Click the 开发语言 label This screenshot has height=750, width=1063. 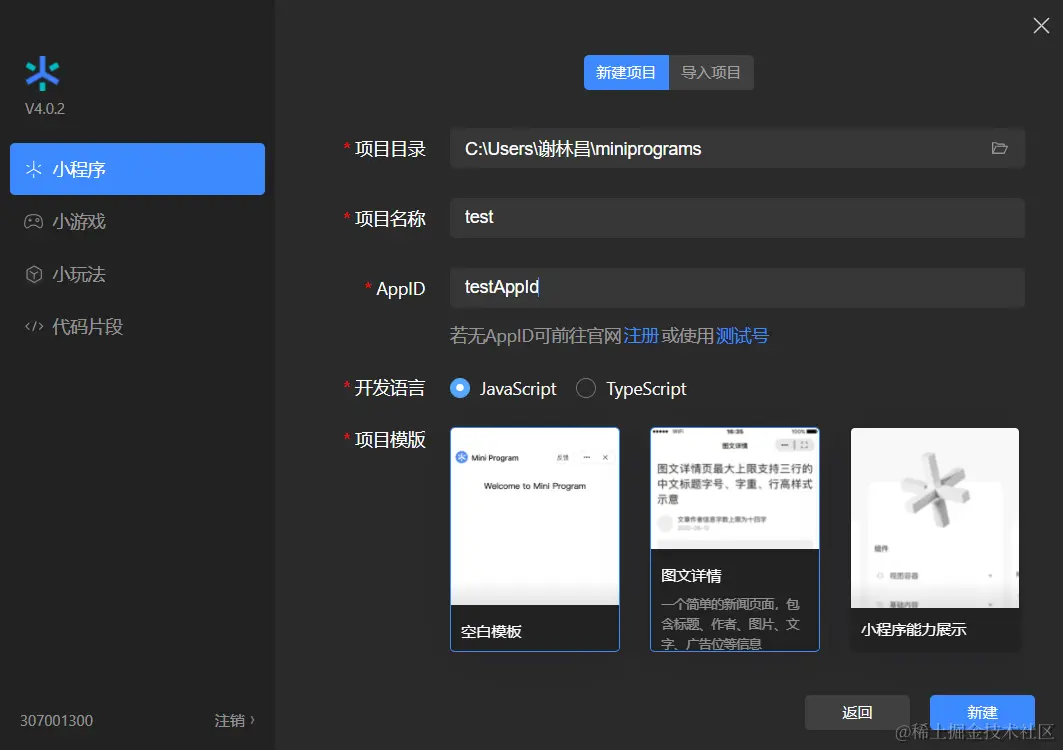click(x=390, y=388)
